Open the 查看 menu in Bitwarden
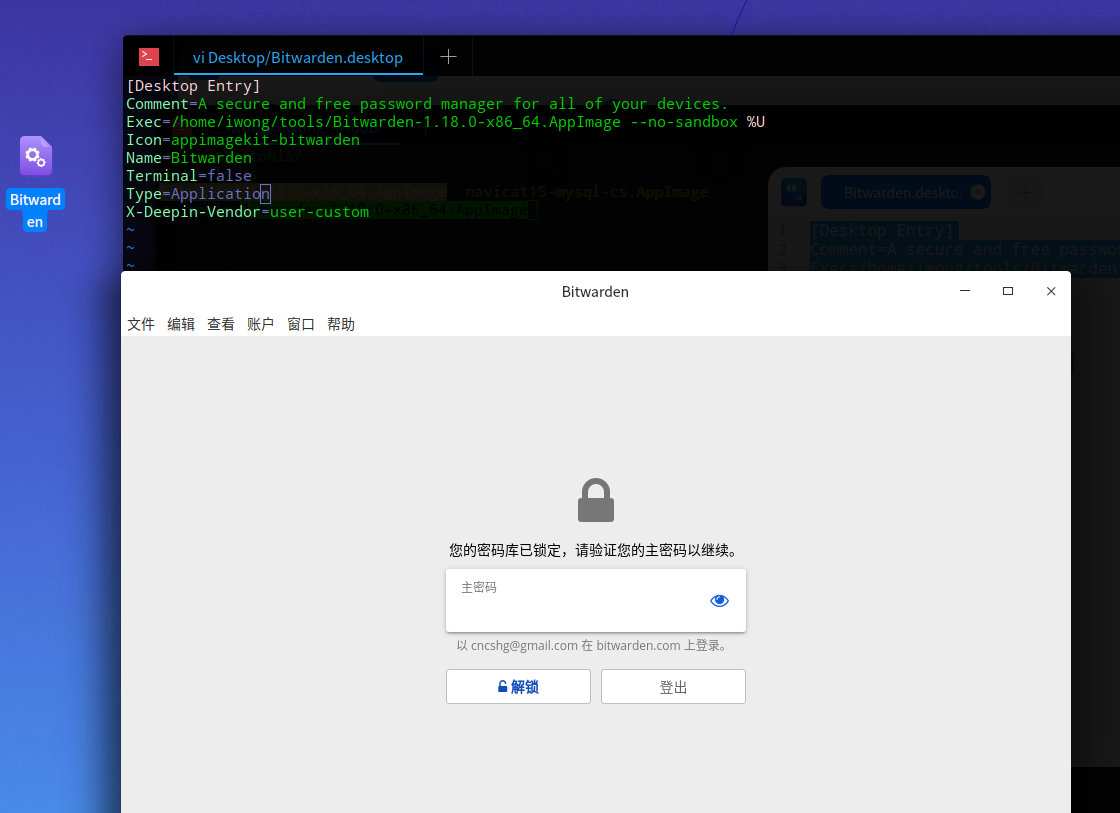The height and width of the screenshot is (813, 1120). [221, 324]
